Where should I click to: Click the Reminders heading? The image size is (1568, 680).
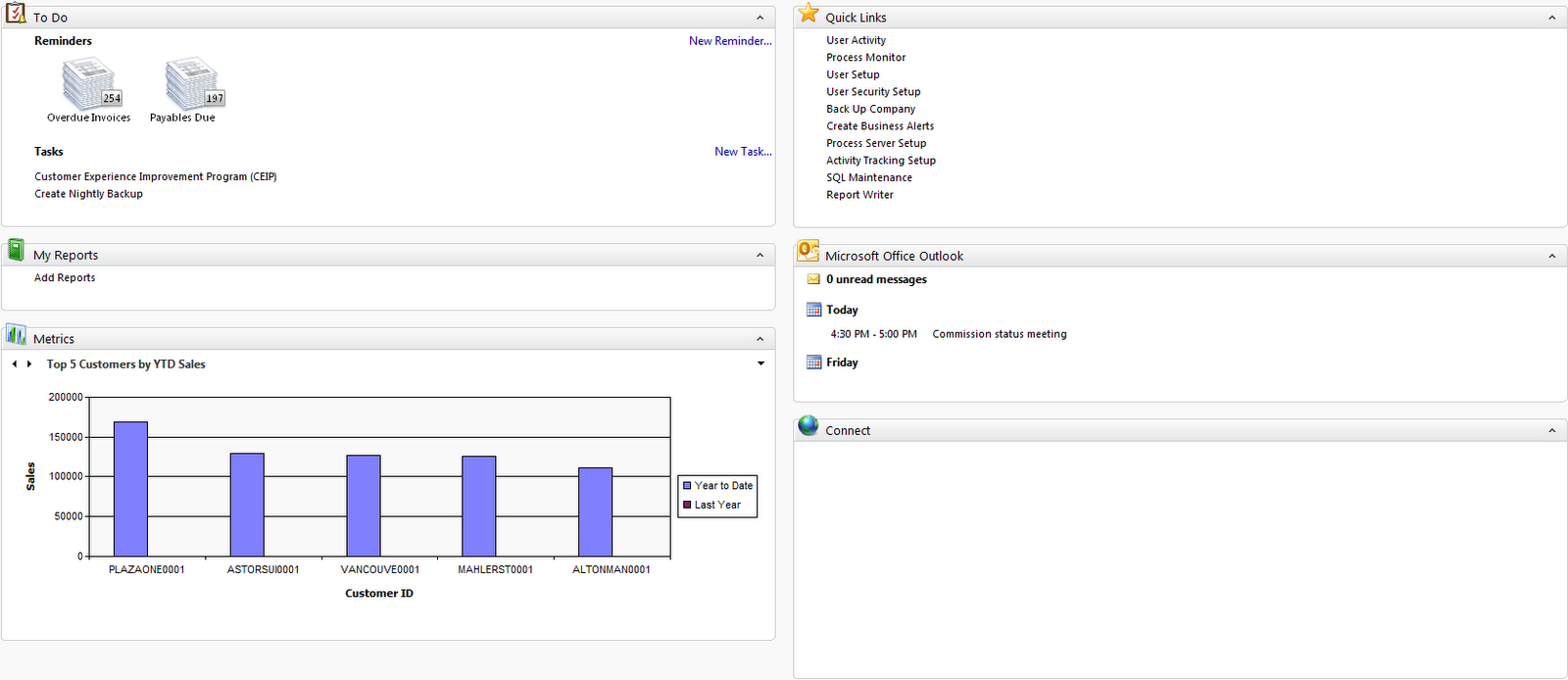(63, 41)
